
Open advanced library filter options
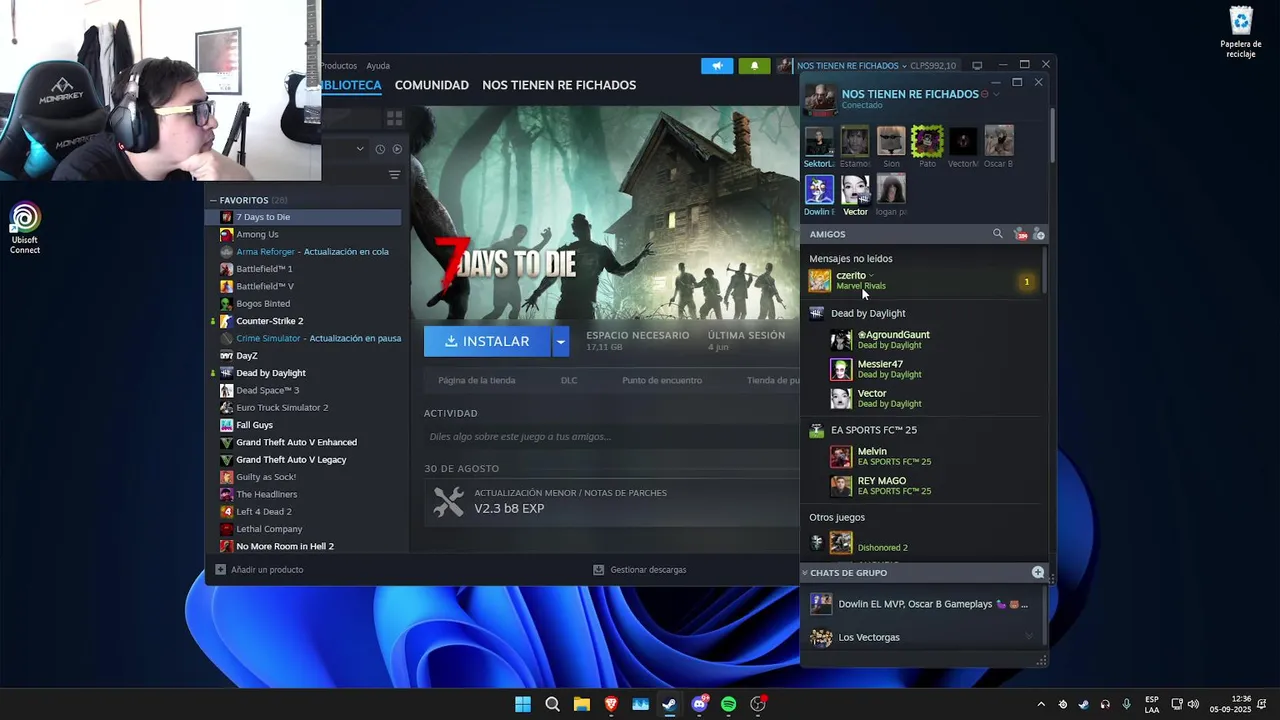(x=394, y=175)
